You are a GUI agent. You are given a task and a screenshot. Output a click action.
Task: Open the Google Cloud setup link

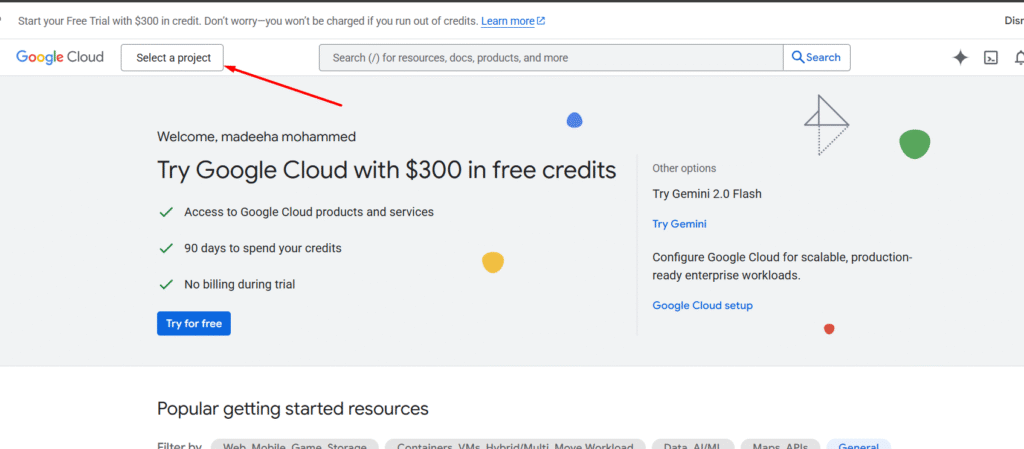[x=702, y=305]
